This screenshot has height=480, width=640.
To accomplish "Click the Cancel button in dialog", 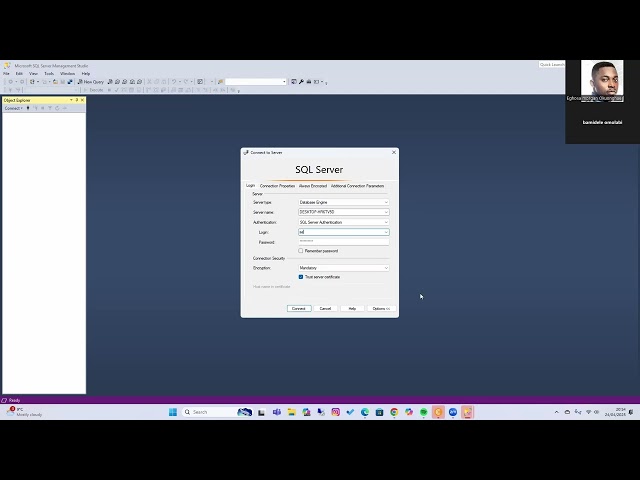I will point(325,309).
